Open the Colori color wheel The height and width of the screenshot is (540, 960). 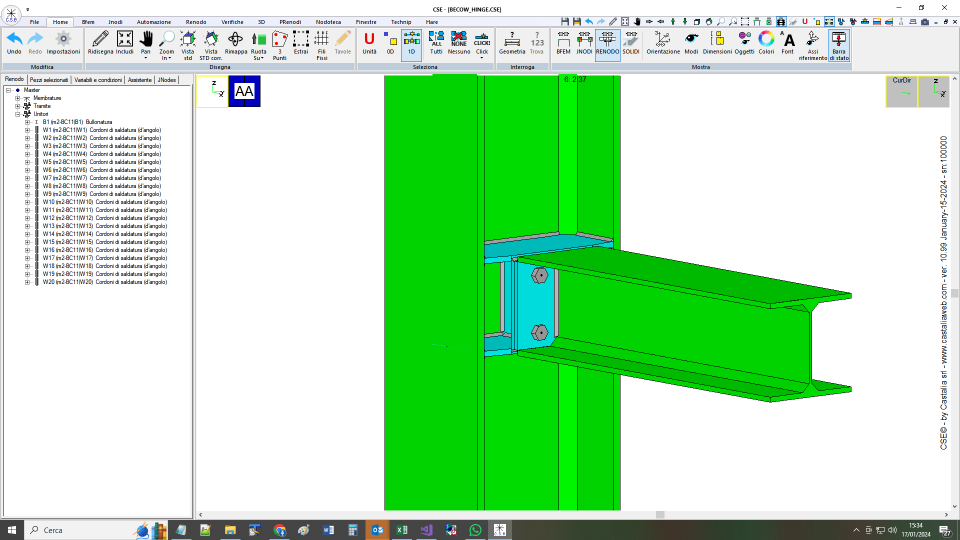click(x=766, y=43)
